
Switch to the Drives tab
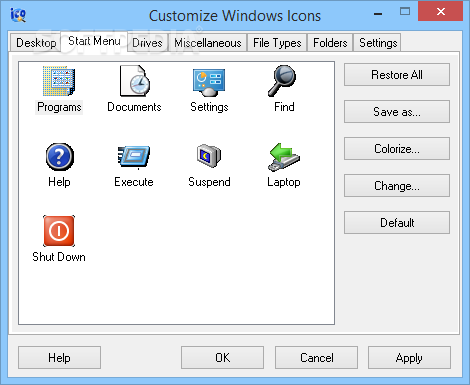(x=147, y=43)
